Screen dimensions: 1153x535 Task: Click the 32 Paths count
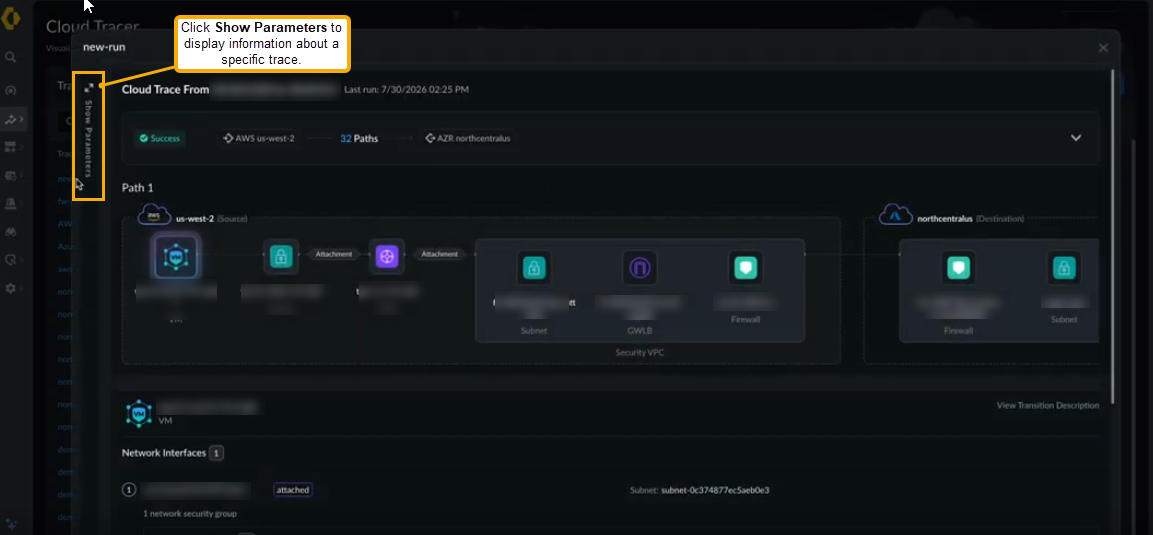click(x=359, y=138)
